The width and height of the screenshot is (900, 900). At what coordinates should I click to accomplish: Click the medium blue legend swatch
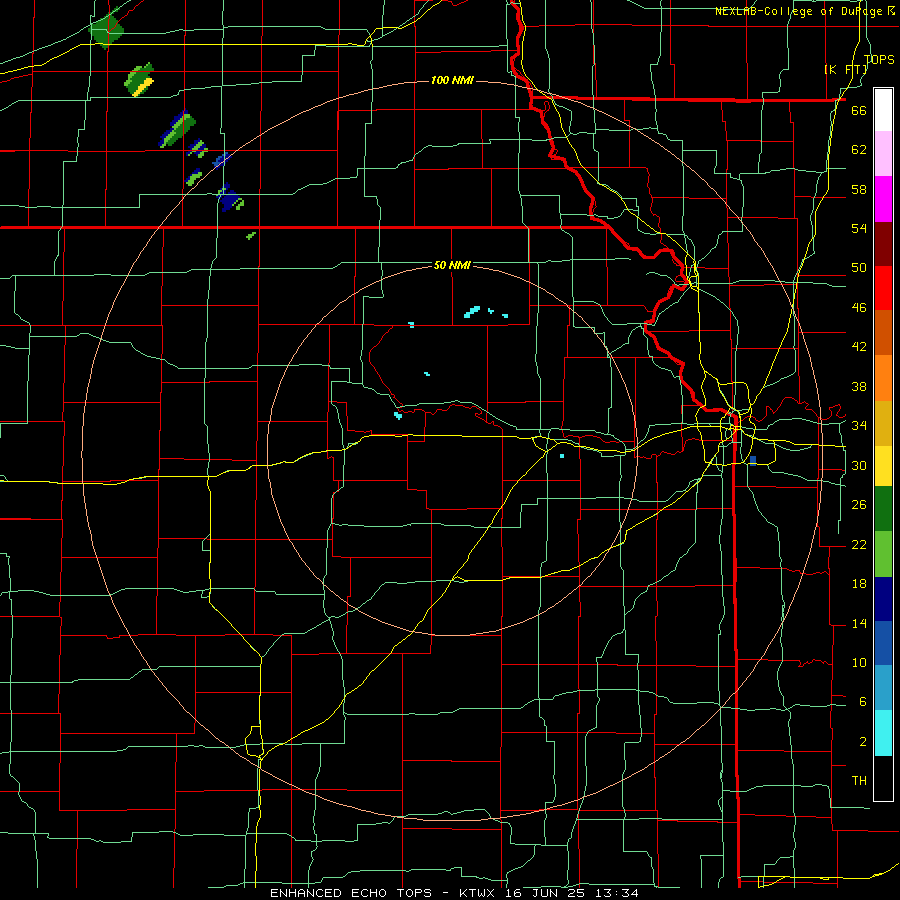coord(883,643)
